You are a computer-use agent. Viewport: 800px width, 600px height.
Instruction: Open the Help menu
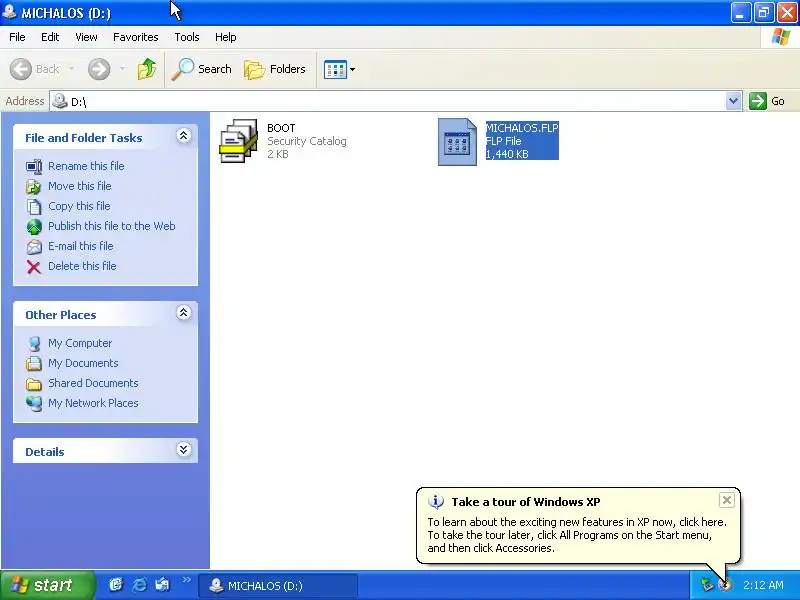click(x=226, y=37)
